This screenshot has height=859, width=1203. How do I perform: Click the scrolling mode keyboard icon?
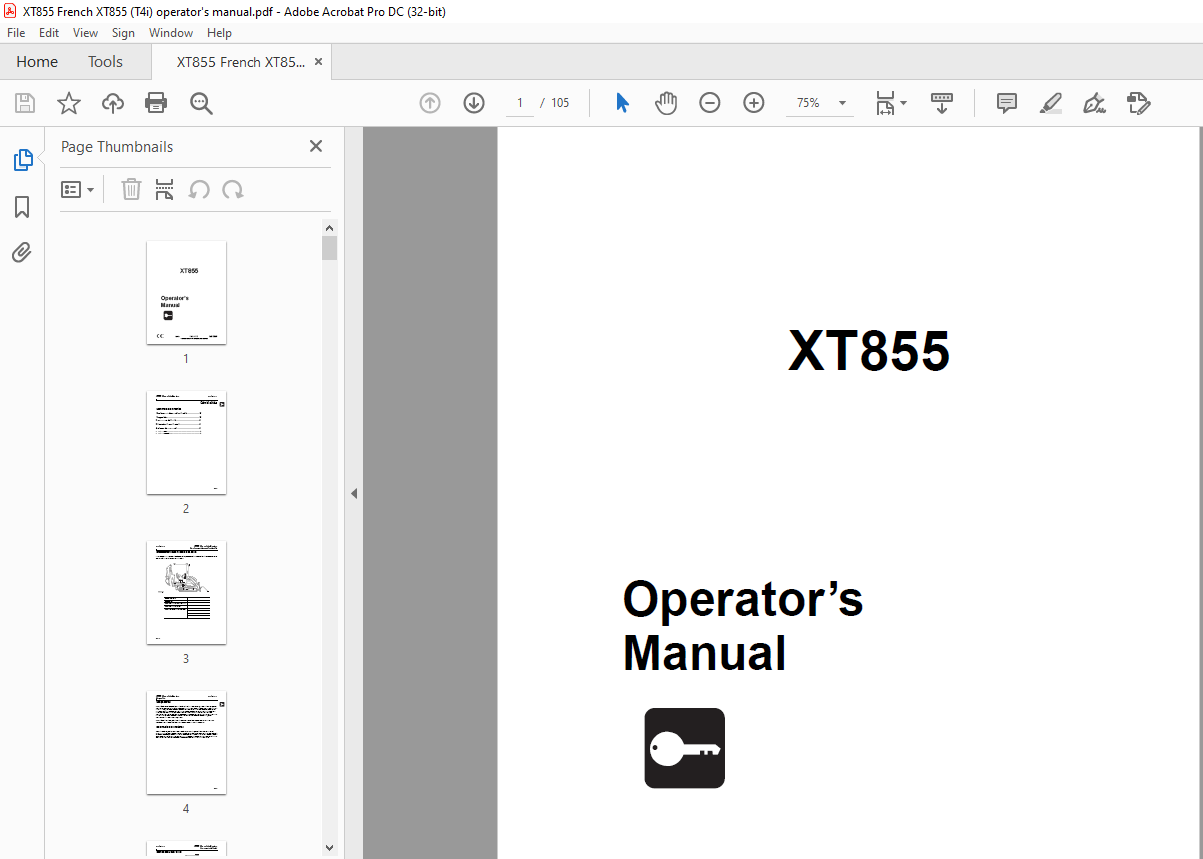pyautogui.click(x=942, y=103)
